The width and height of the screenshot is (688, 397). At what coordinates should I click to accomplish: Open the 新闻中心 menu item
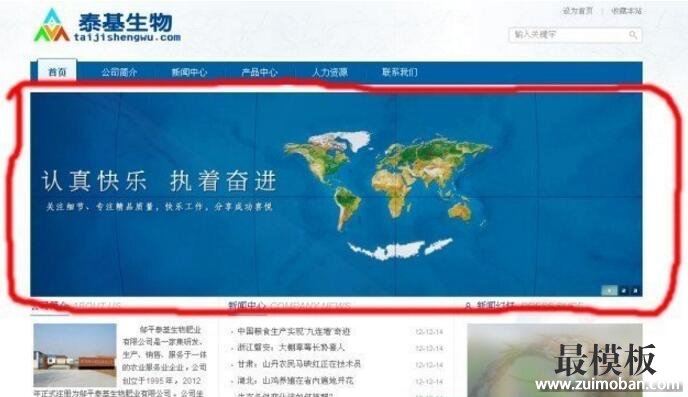click(x=189, y=72)
